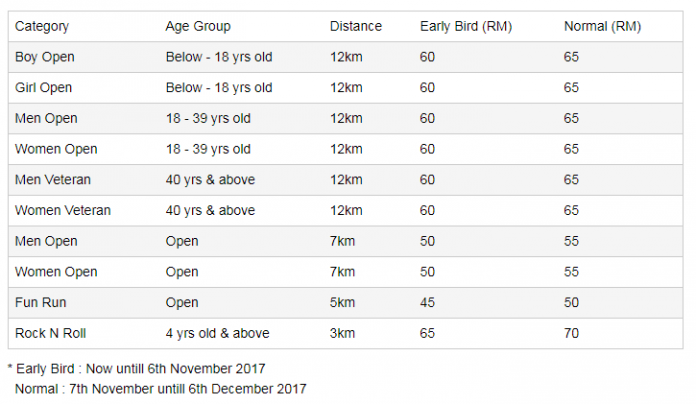Click Women Veteran 40 yrs & above cell
Viewport: 696px width, 404px height.
(x=210, y=210)
